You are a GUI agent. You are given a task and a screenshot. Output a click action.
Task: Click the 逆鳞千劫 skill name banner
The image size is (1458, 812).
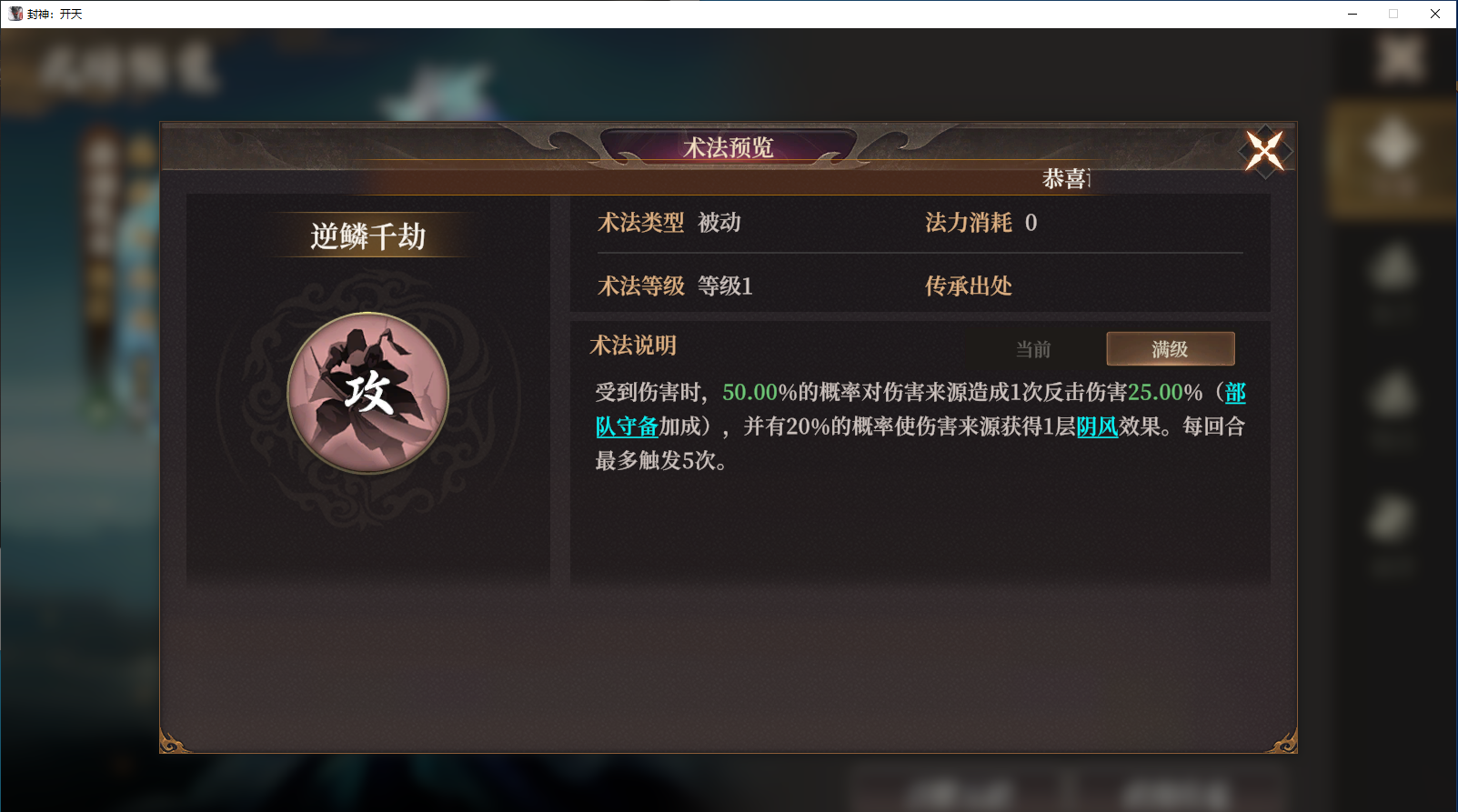pos(368,236)
